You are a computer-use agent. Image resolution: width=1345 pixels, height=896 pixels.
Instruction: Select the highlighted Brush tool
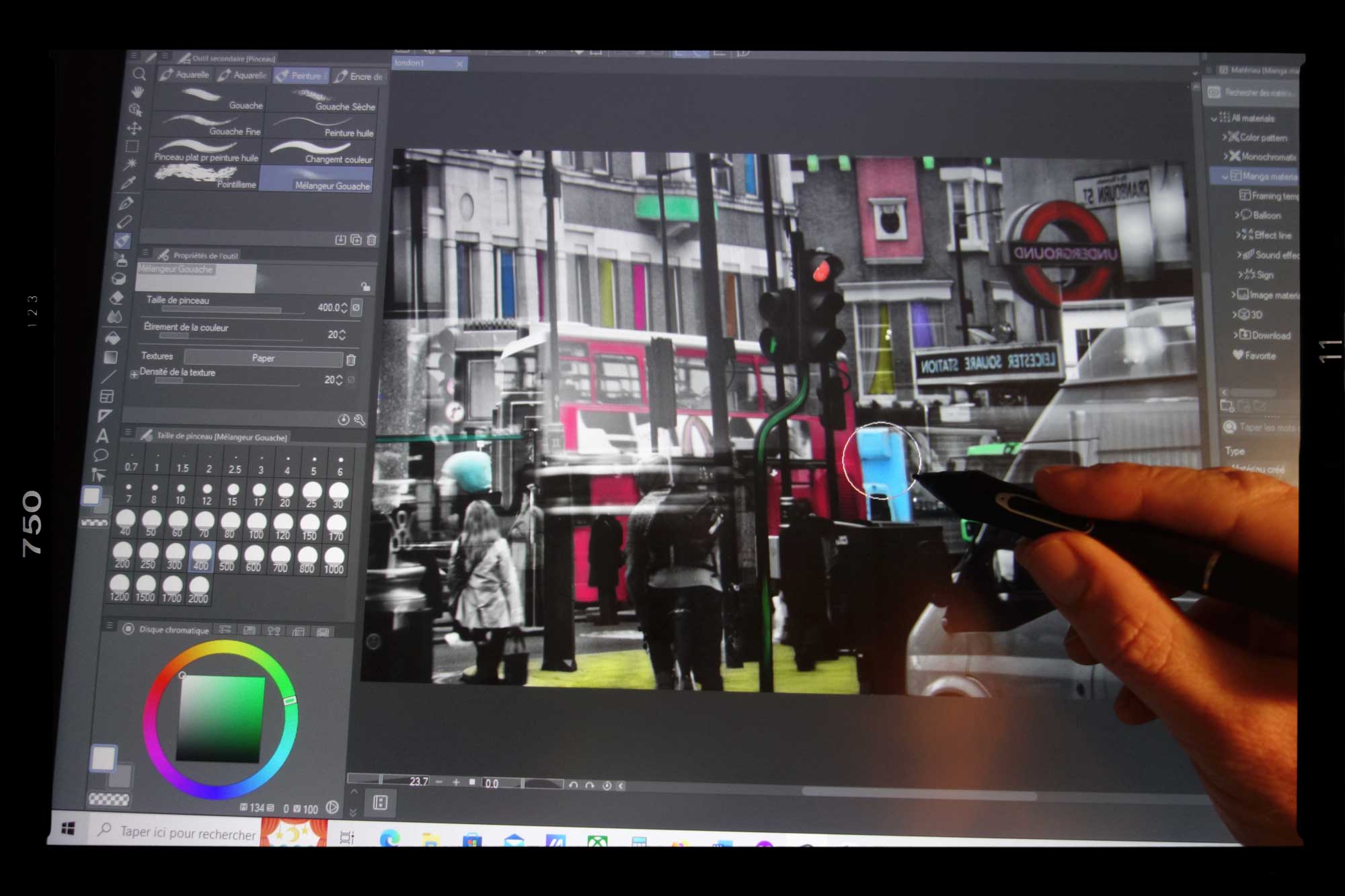(x=122, y=240)
